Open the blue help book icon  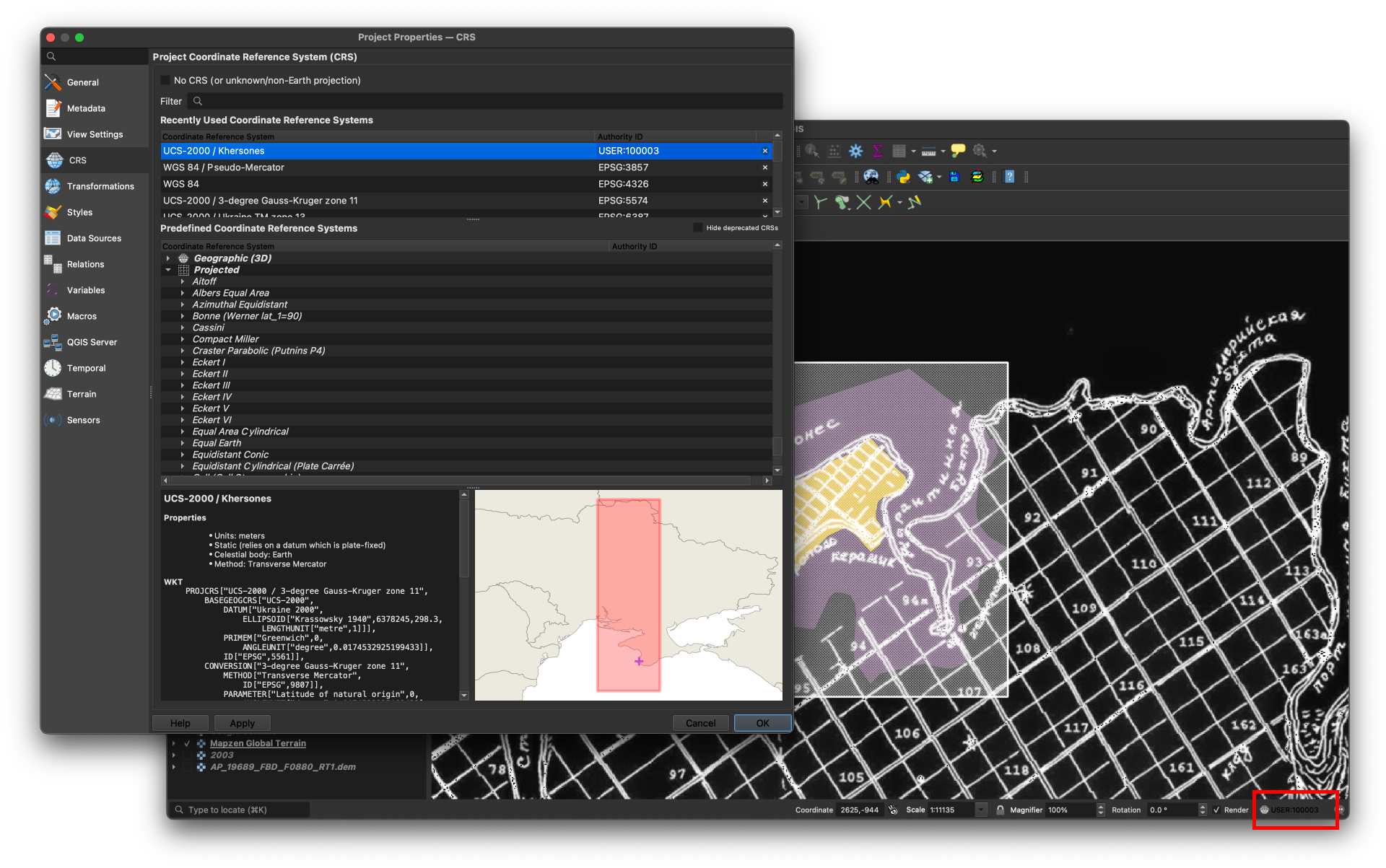coord(1009,177)
